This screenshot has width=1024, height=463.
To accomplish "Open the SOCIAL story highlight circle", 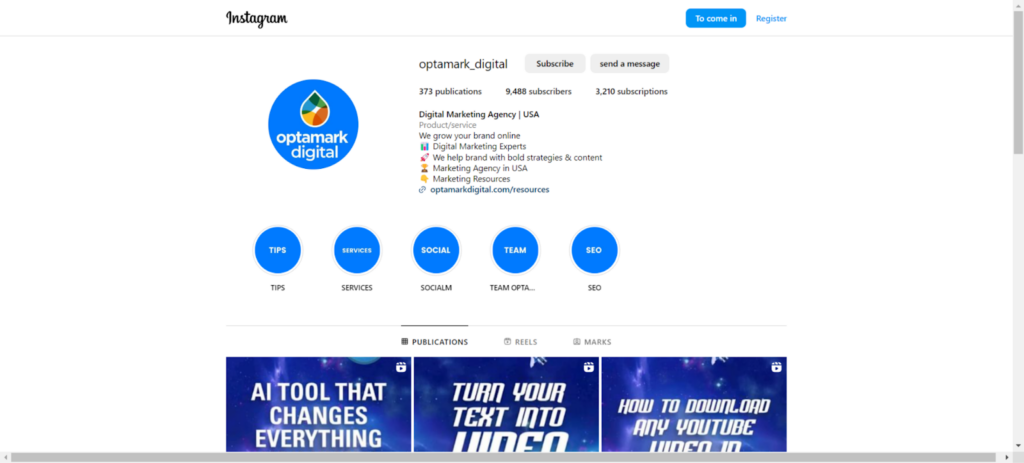I will [x=436, y=250].
